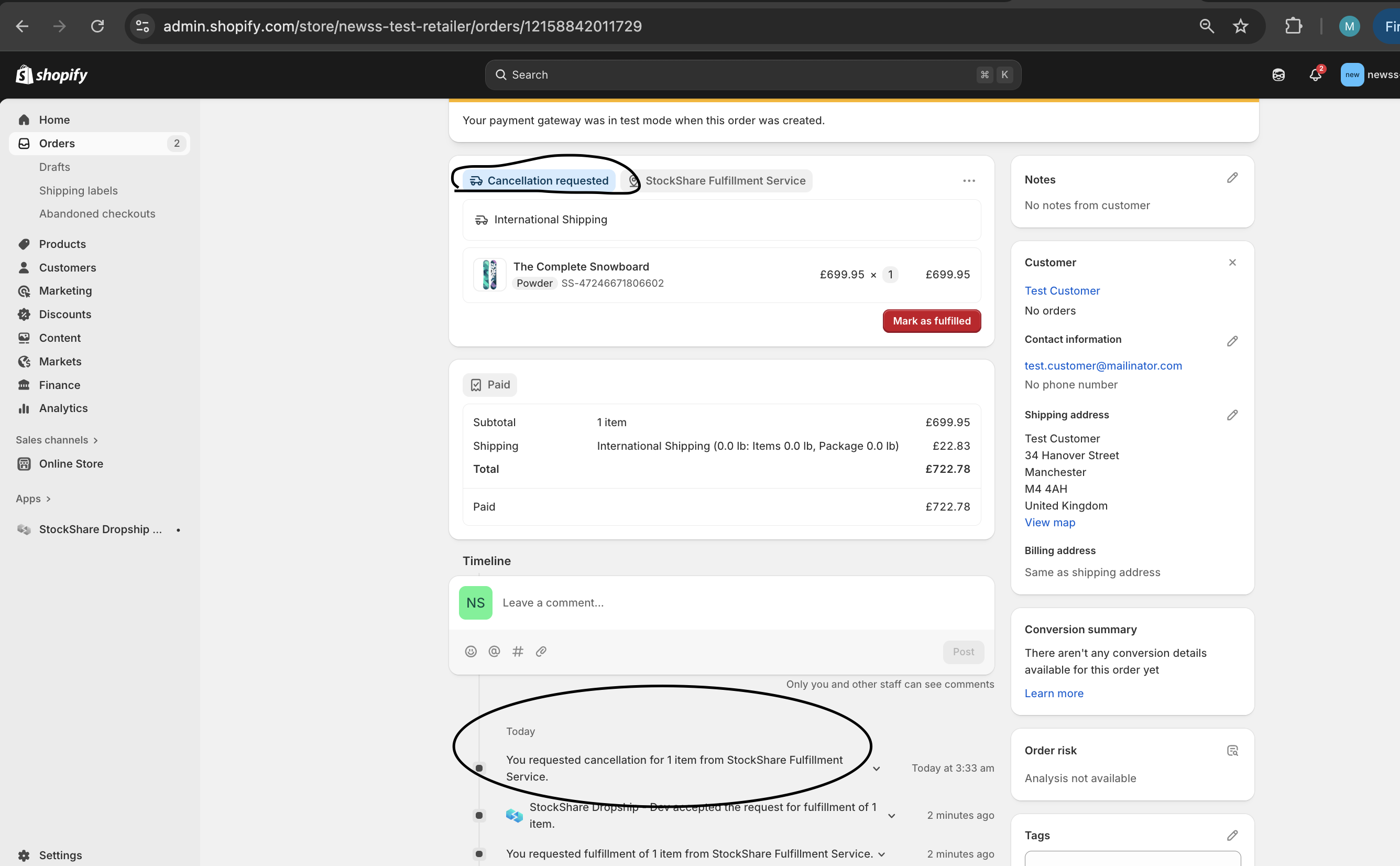Open the fulfillment card three-dot menu
1400x866 pixels.
pyautogui.click(x=968, y=181)
